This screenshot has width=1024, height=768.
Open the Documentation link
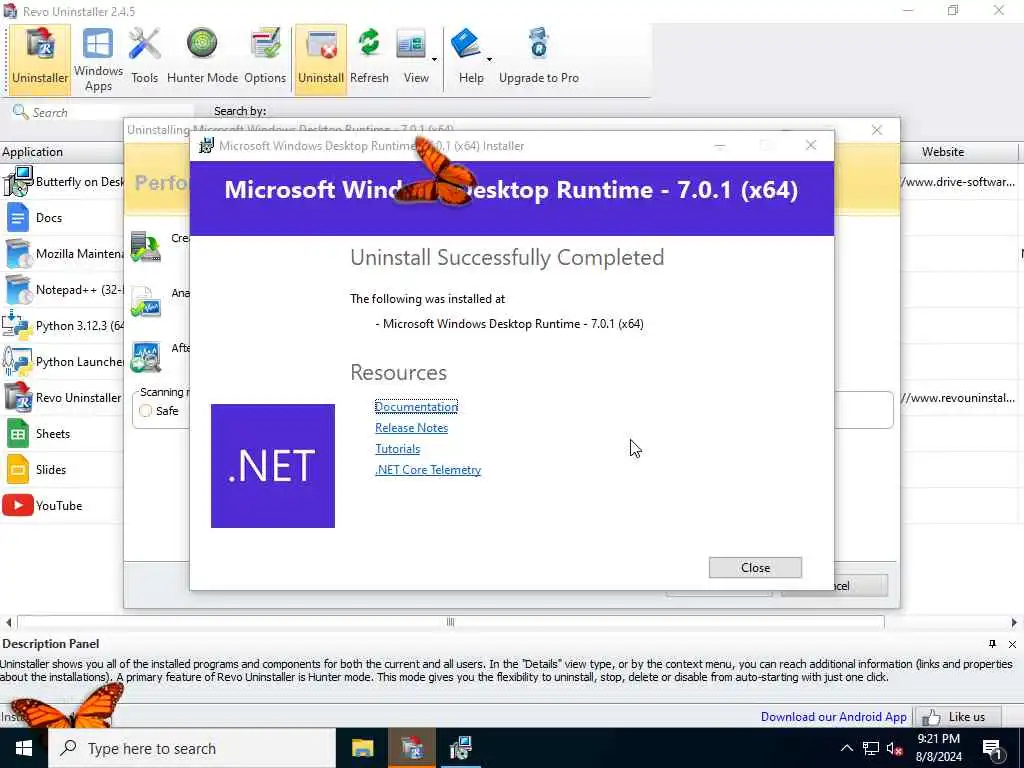coord(416,406)
